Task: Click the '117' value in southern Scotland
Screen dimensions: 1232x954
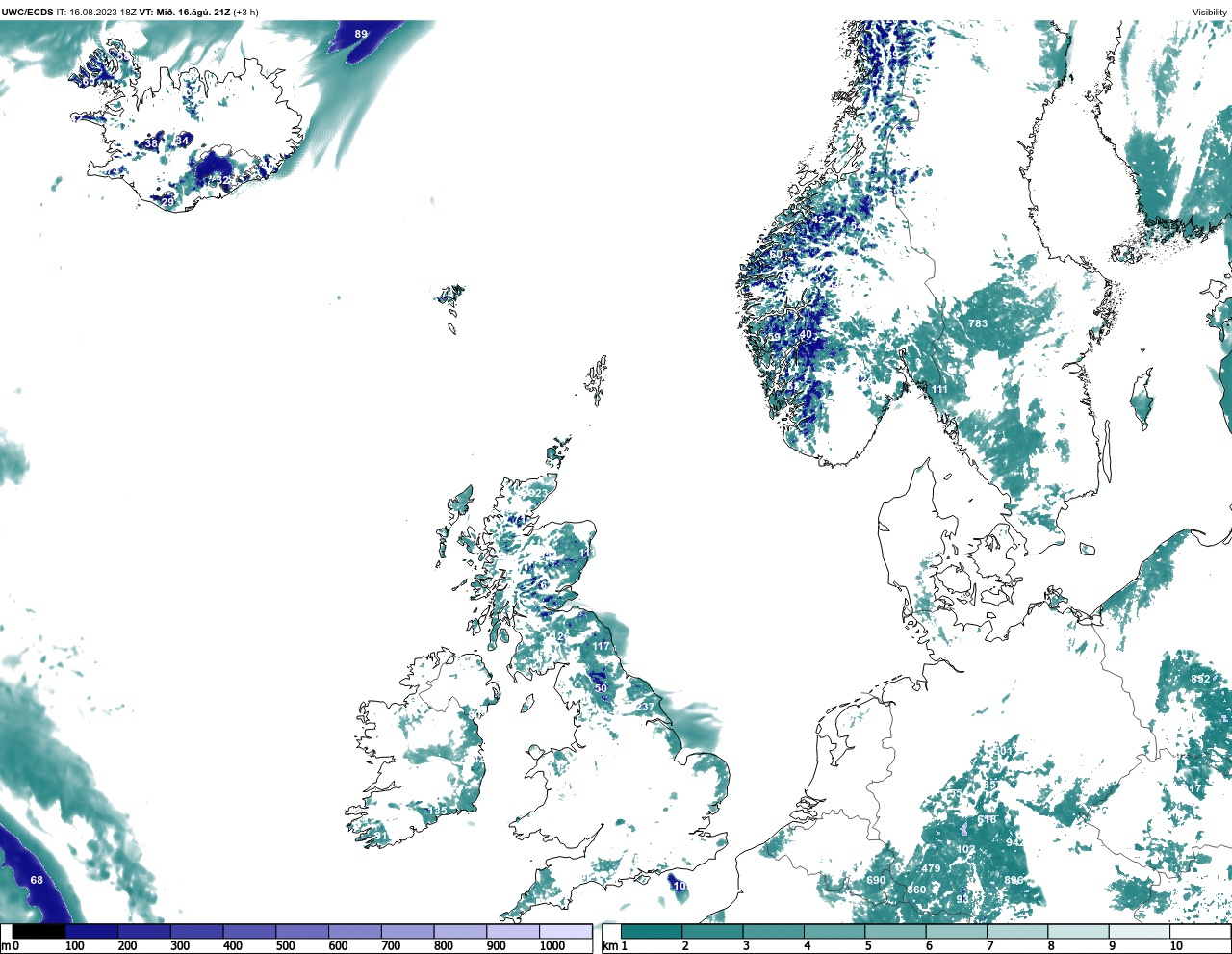Action: coord(602,646)
